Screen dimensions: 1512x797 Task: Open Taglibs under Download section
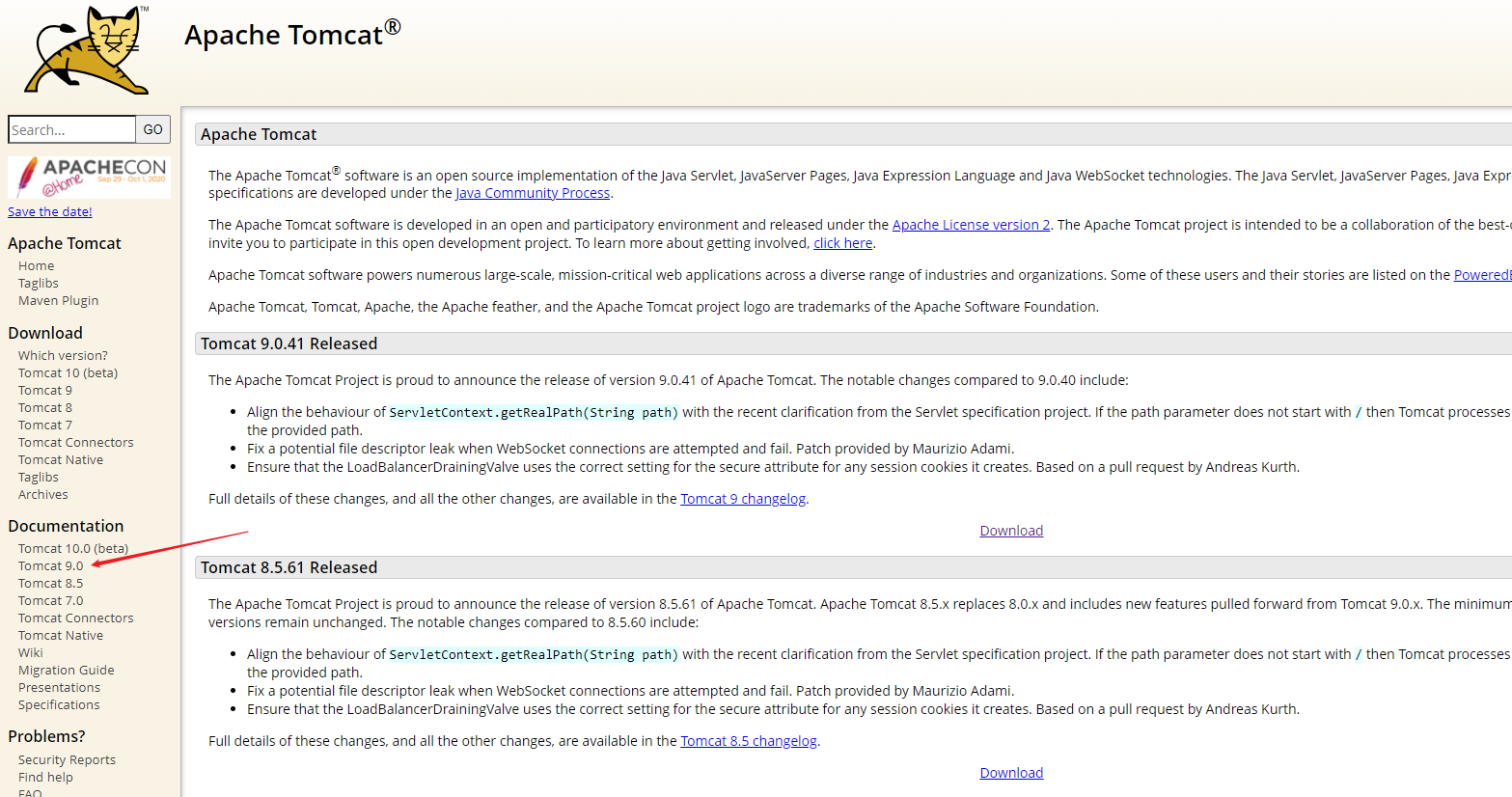coord(39,477)
